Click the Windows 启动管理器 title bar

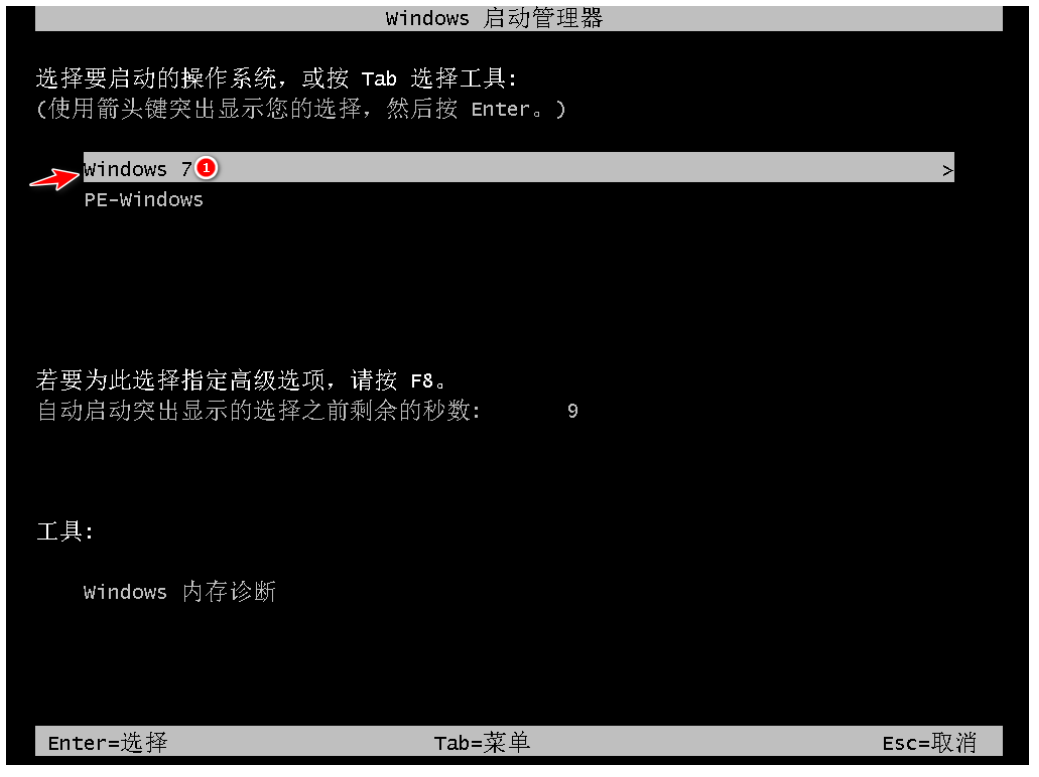click(519, 18)
